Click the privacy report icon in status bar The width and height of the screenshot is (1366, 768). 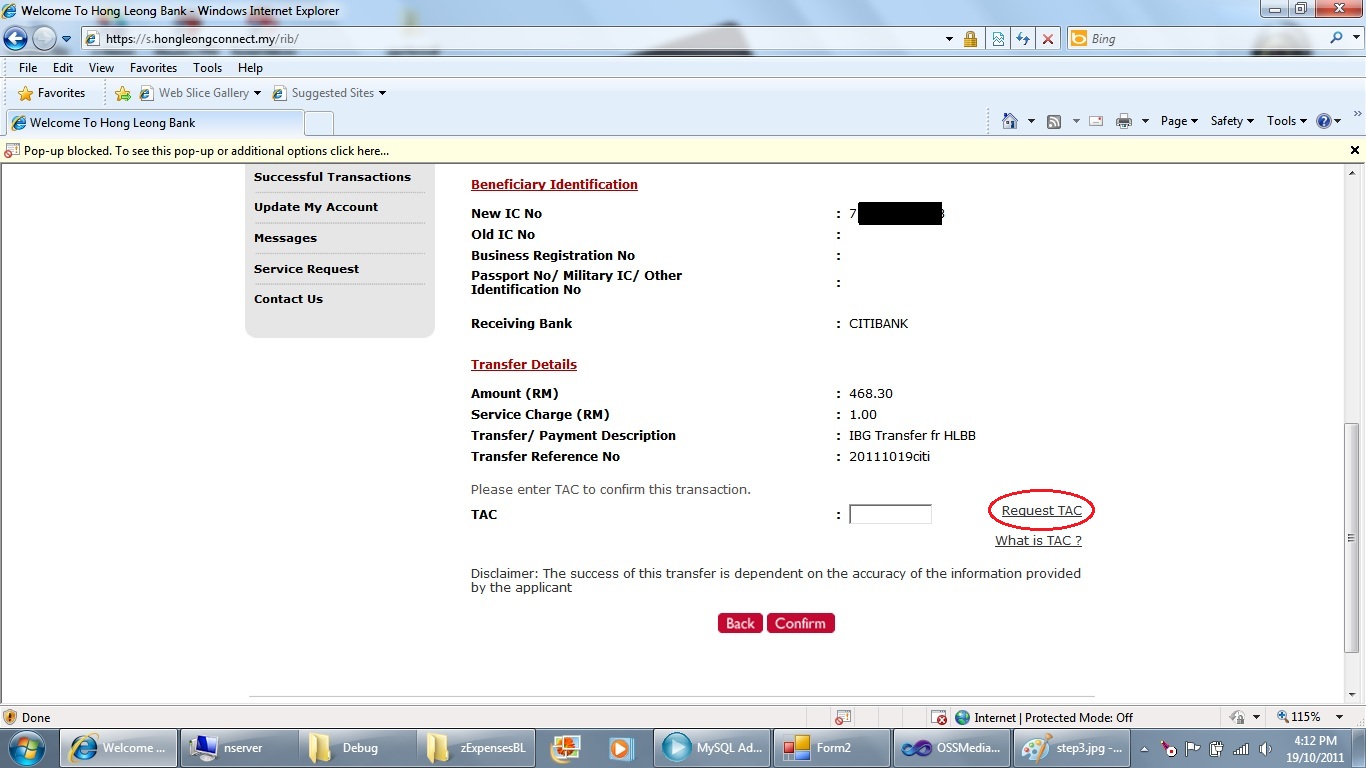[x=939, y=717]
